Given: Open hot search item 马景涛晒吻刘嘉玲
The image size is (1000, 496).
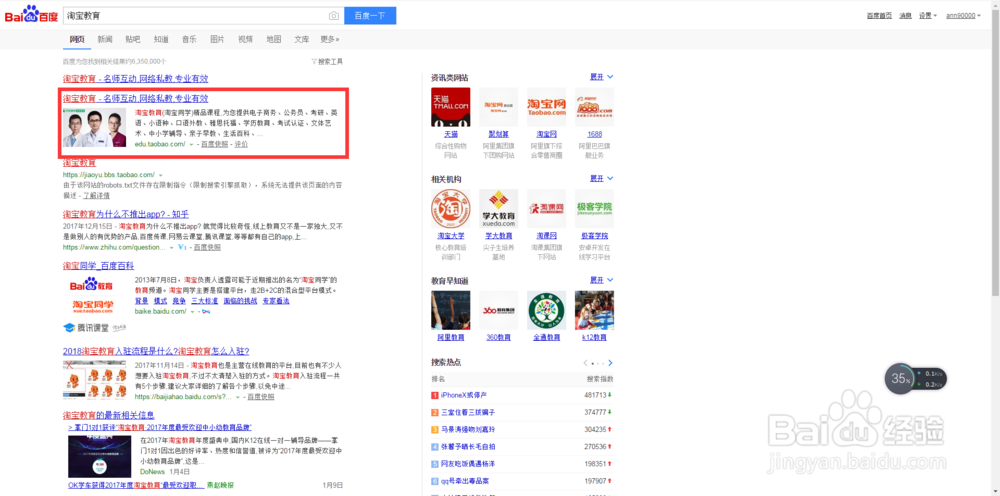Looking at the screenshot, I should [467, 430].
